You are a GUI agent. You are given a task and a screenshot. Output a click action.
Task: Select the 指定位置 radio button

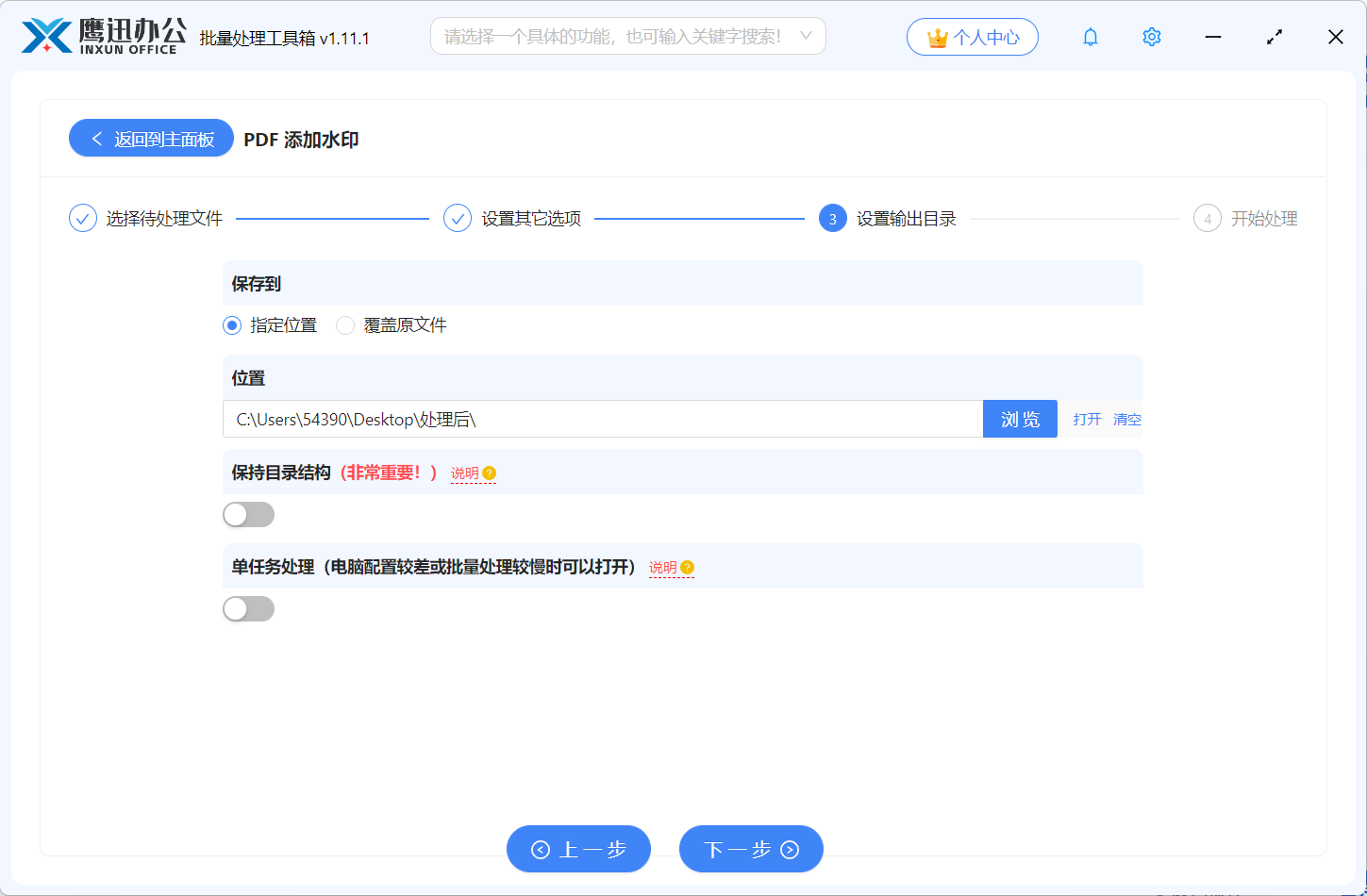coord(231,324)
